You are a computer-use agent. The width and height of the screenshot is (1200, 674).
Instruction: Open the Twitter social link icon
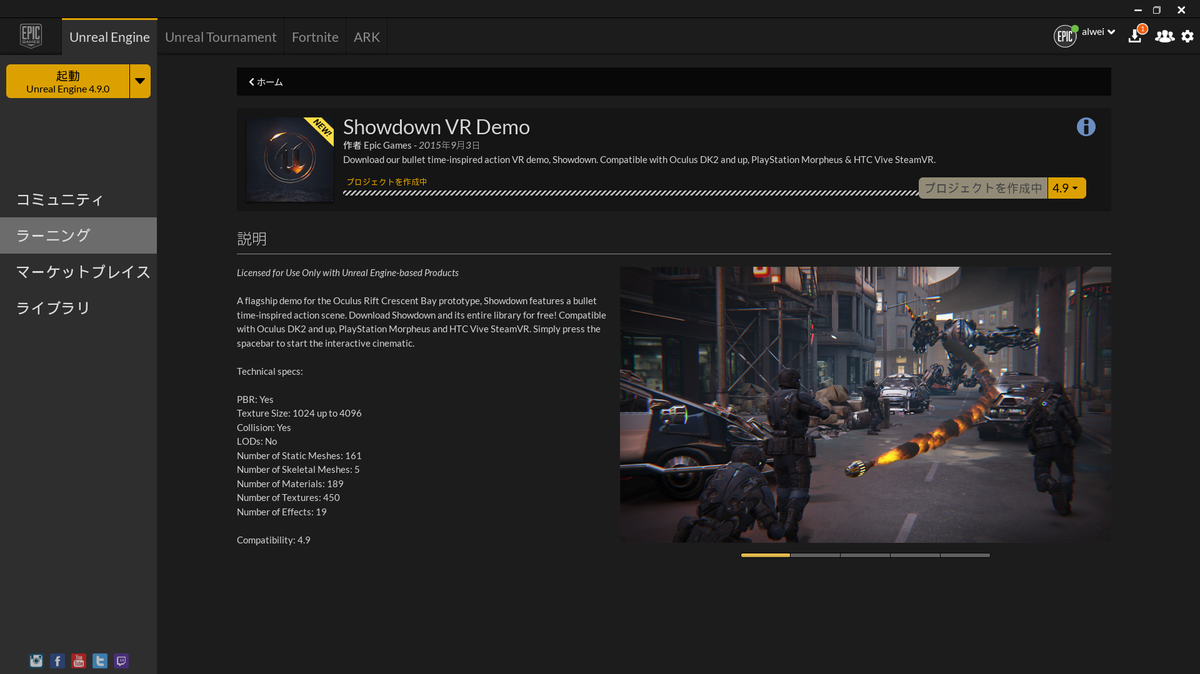click(100, 661)
